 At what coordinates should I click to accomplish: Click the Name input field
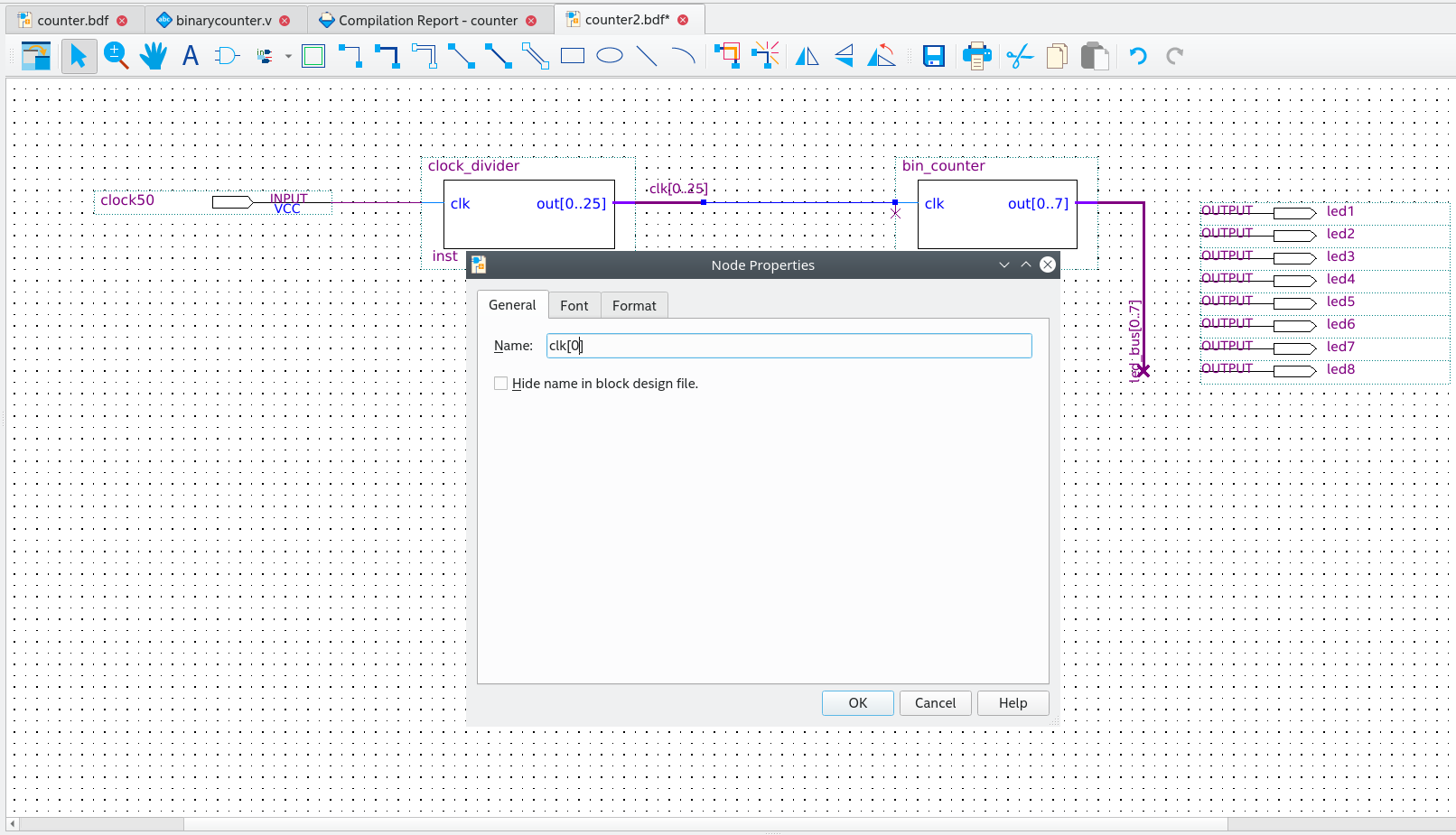[x=789, y=346]
